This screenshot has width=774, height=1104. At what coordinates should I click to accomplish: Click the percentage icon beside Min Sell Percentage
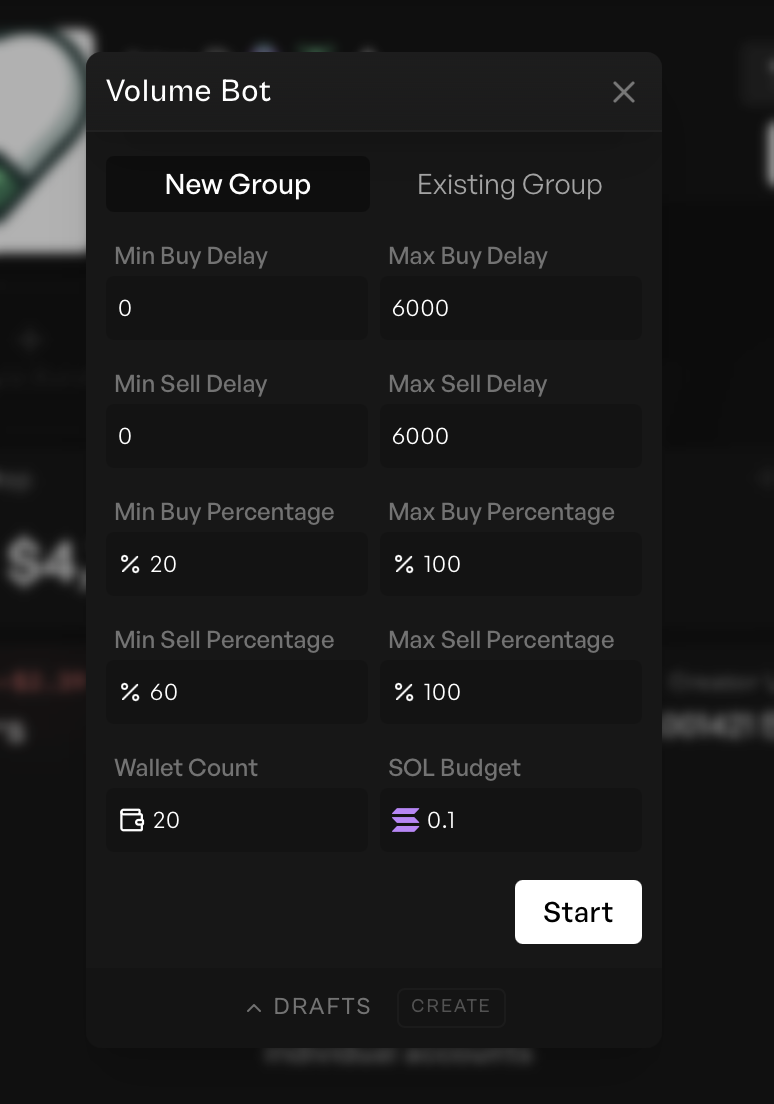coord(130,692)
